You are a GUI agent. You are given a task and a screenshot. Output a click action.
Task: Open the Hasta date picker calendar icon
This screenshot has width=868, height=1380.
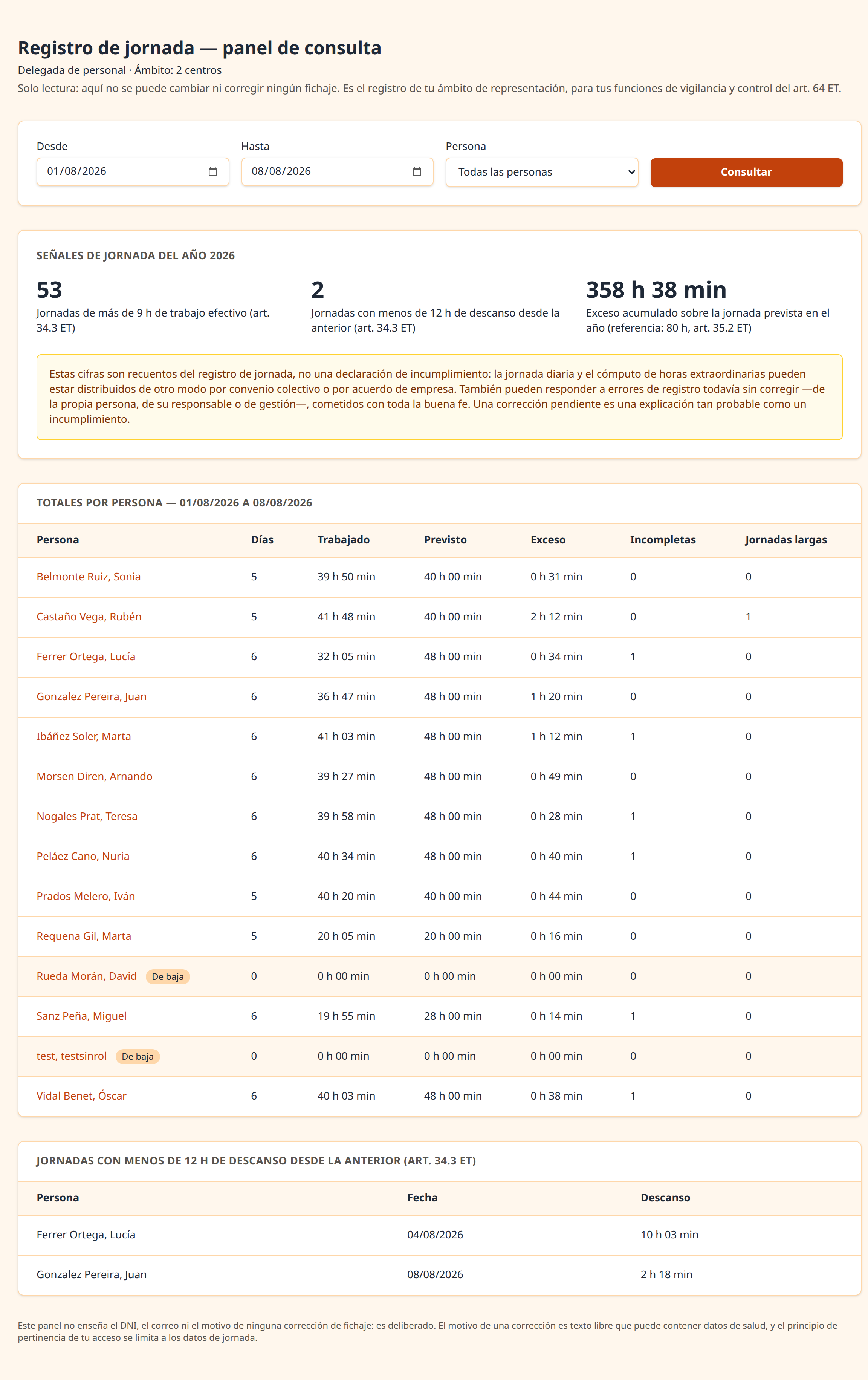[x=417, y=171]
